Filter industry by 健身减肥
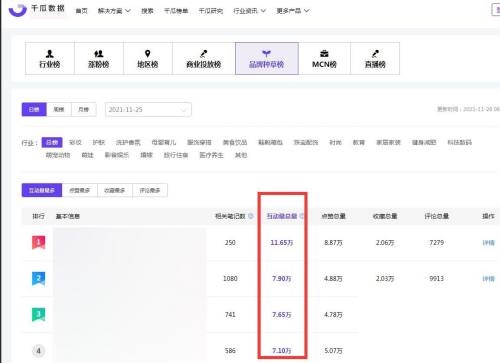 [424, 142]
